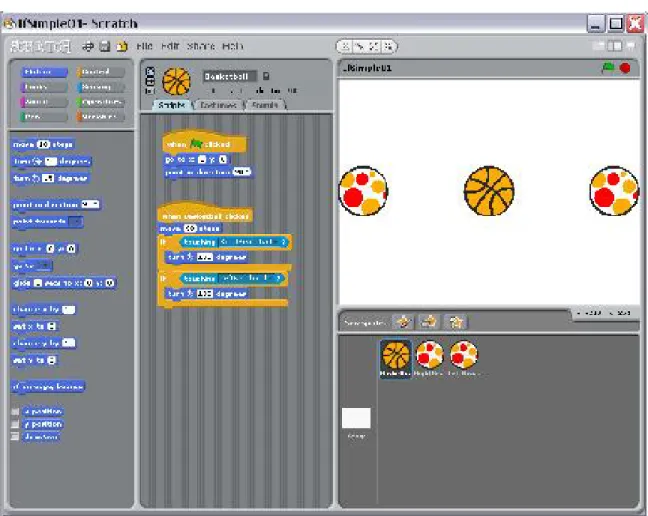Switch to the Costumes tab
The height and width of the screenshot is (516, 648).
[218, 105]
